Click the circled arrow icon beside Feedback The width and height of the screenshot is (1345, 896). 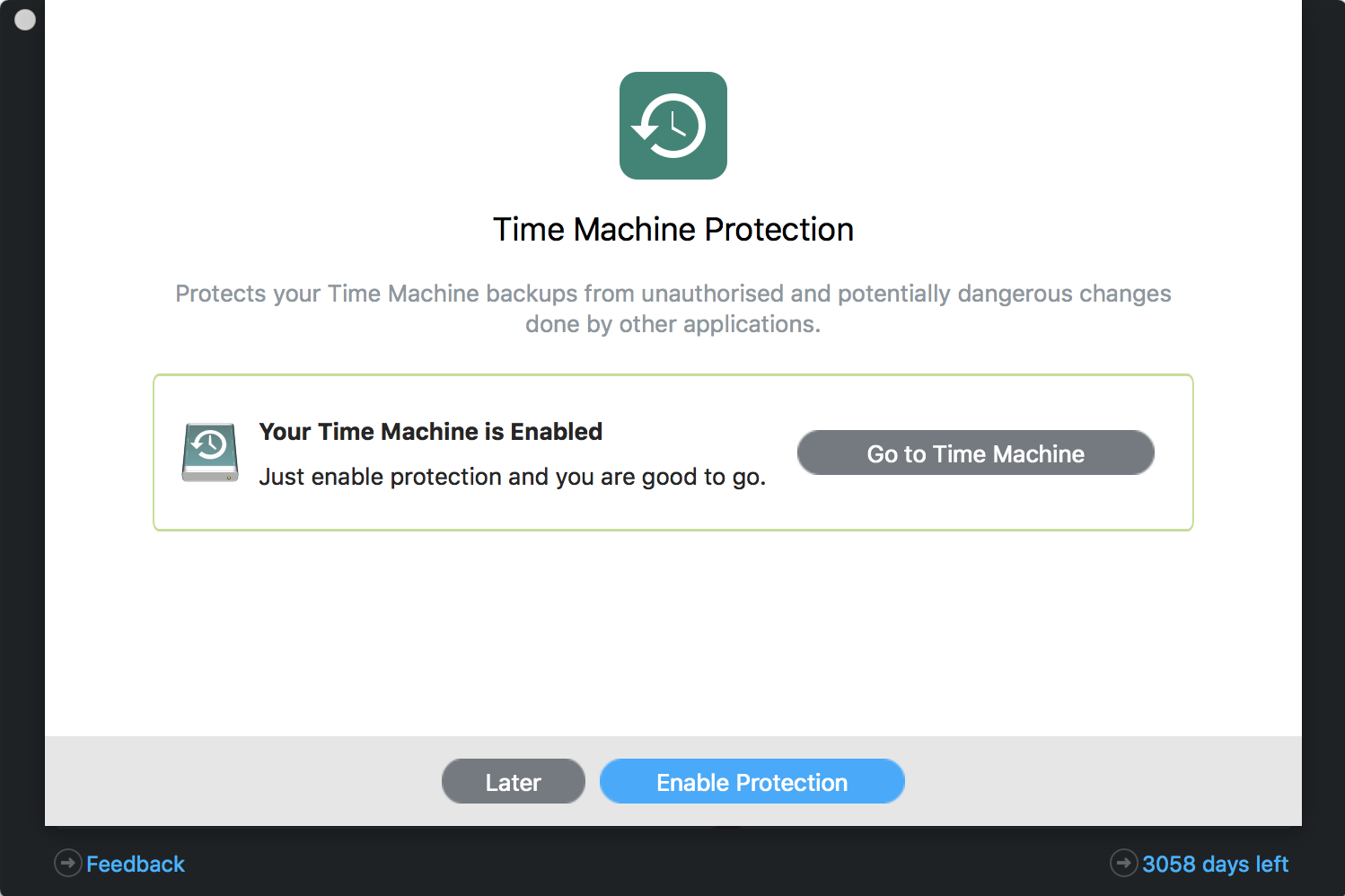click(68, 863)
